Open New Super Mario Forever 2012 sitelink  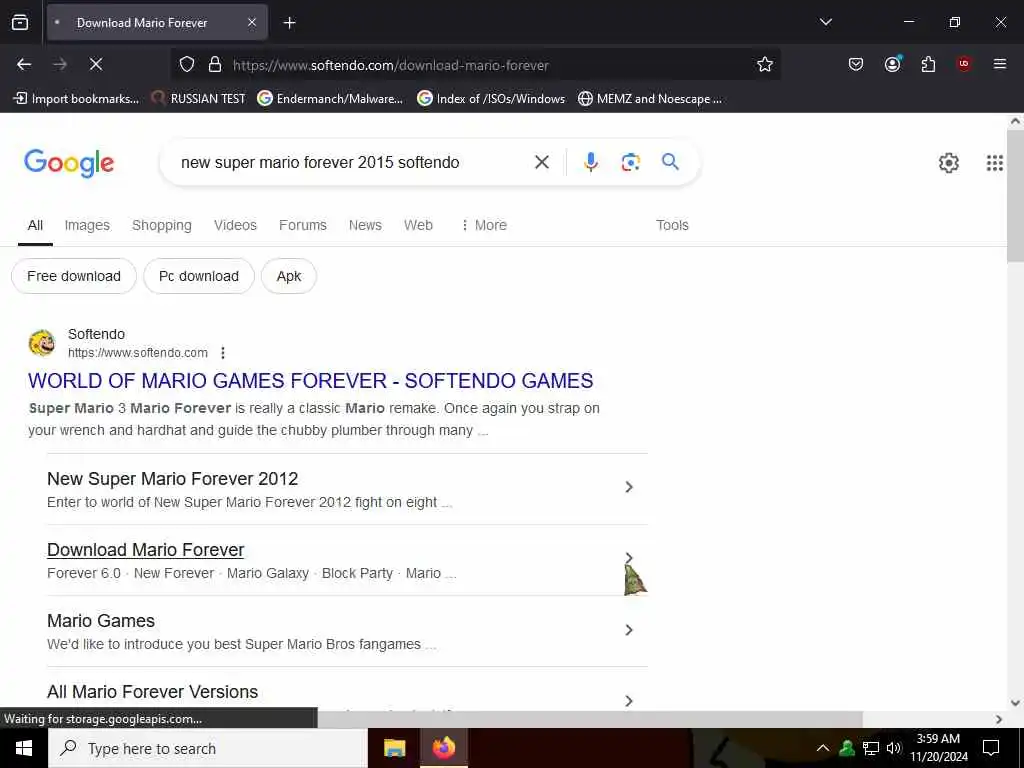click(x=172, y=479)
